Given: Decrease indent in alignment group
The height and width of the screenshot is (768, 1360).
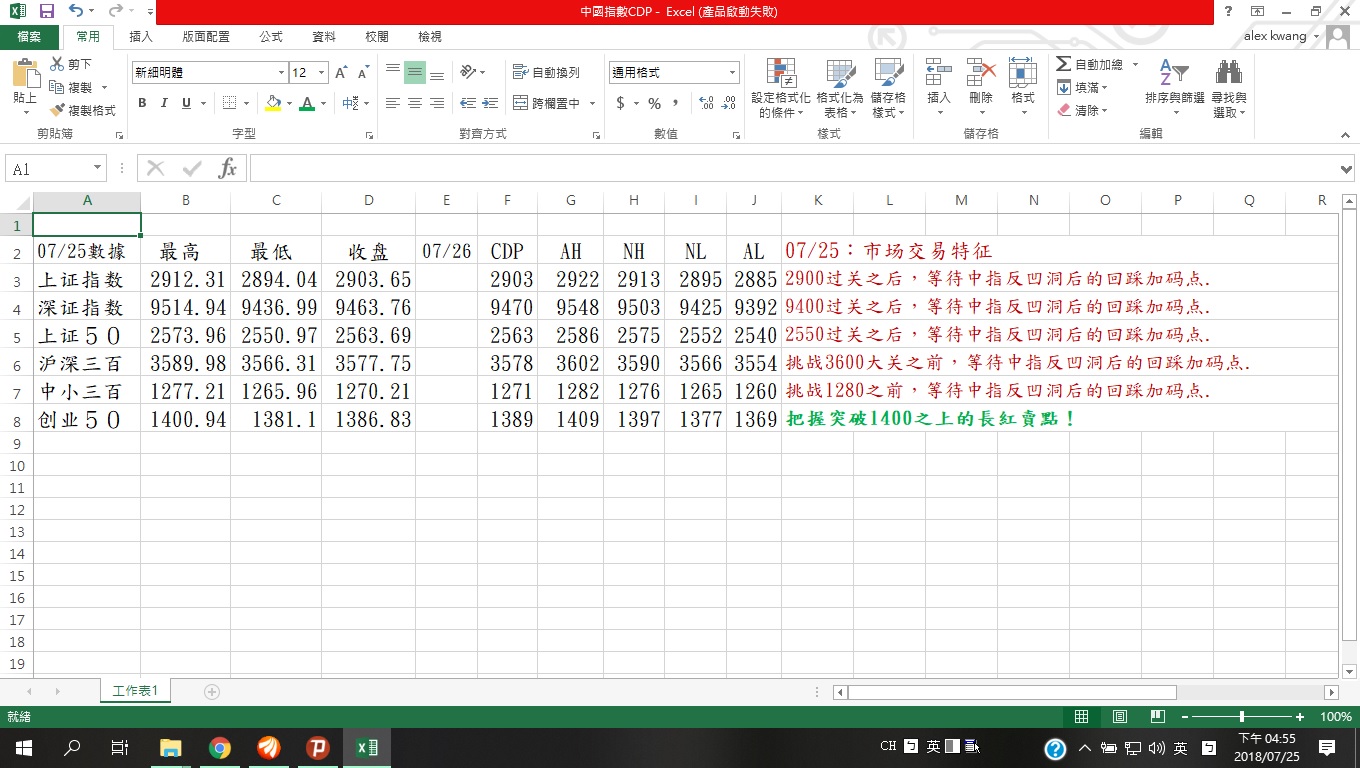Looking at the screenshot, I should (467, 103).
